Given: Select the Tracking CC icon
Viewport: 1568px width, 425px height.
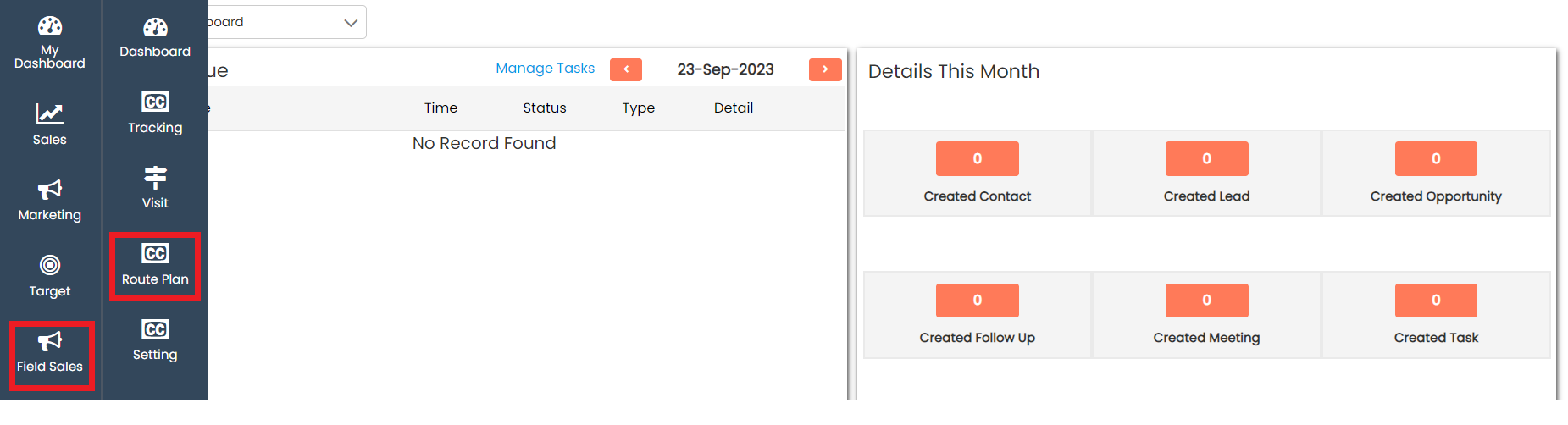Looking at the screenshot, I should point(155,102).
